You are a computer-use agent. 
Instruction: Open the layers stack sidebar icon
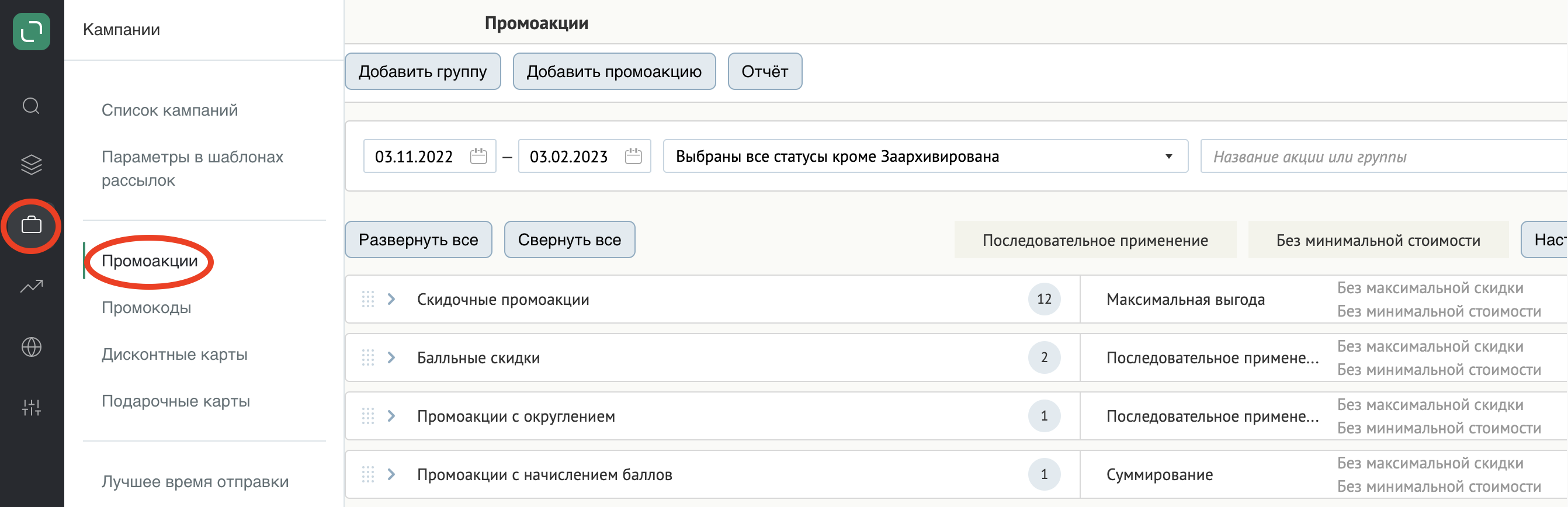pos(32,164)
